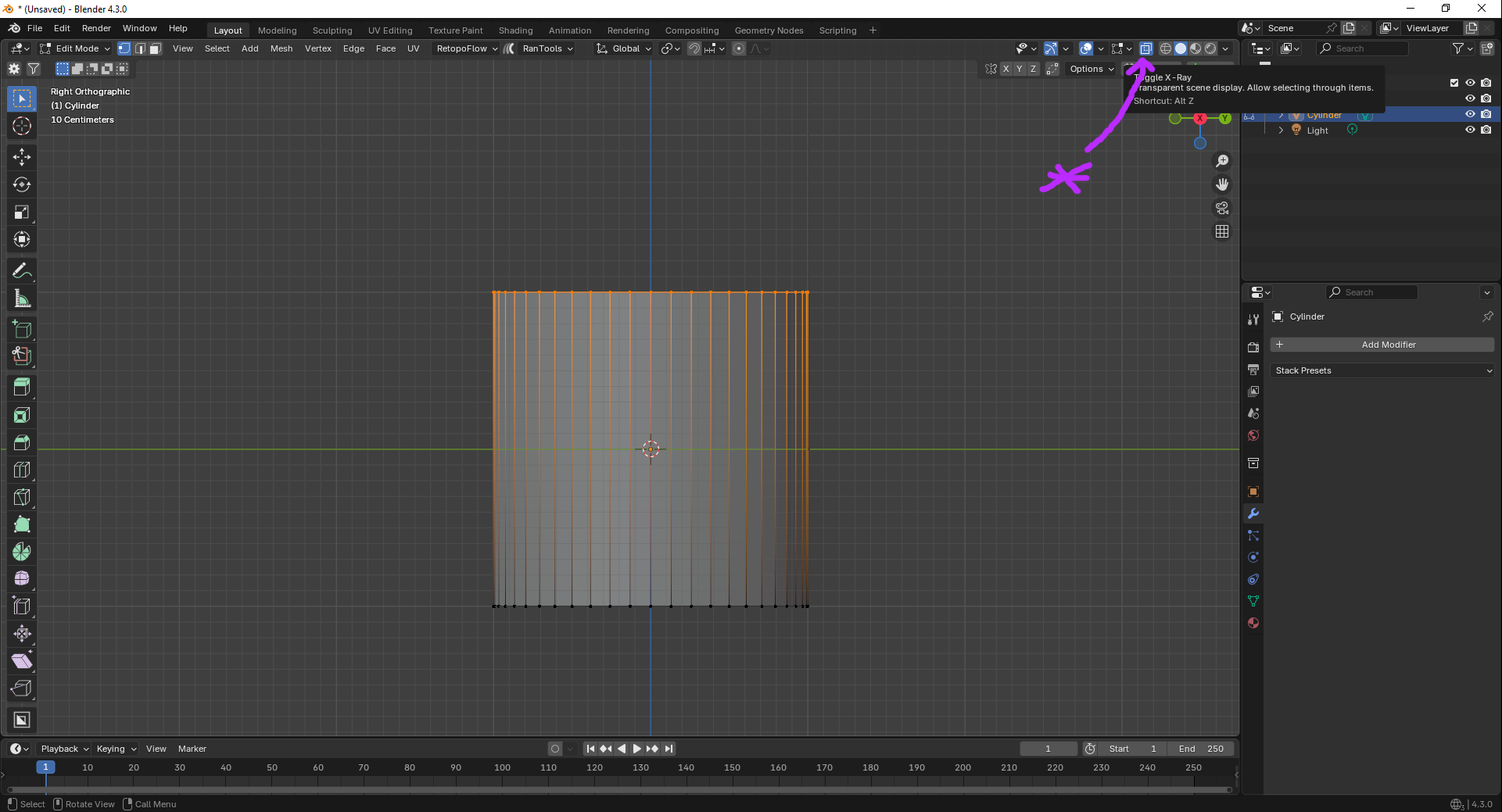Click the viewport zoom magnifier gizmo
Viewport: 1502px width, 812px height.
pyautogui.click(x=1222, y=161)
